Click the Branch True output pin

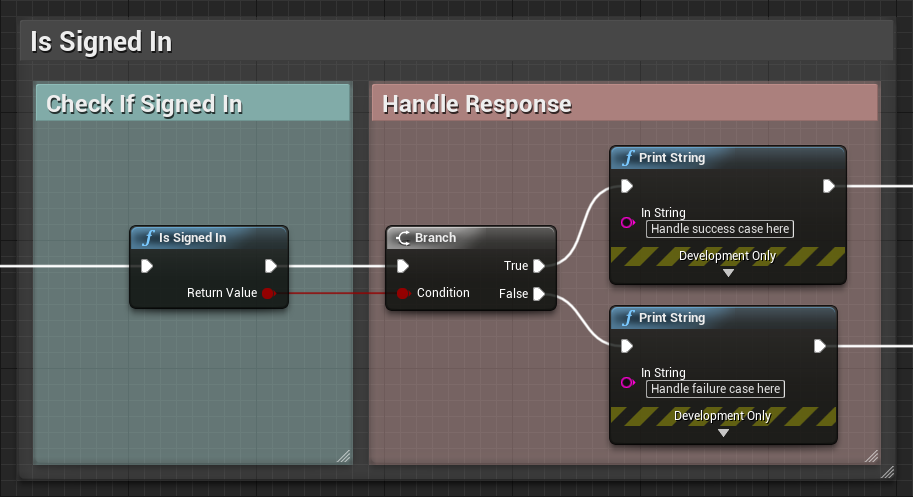click(539, 266)
